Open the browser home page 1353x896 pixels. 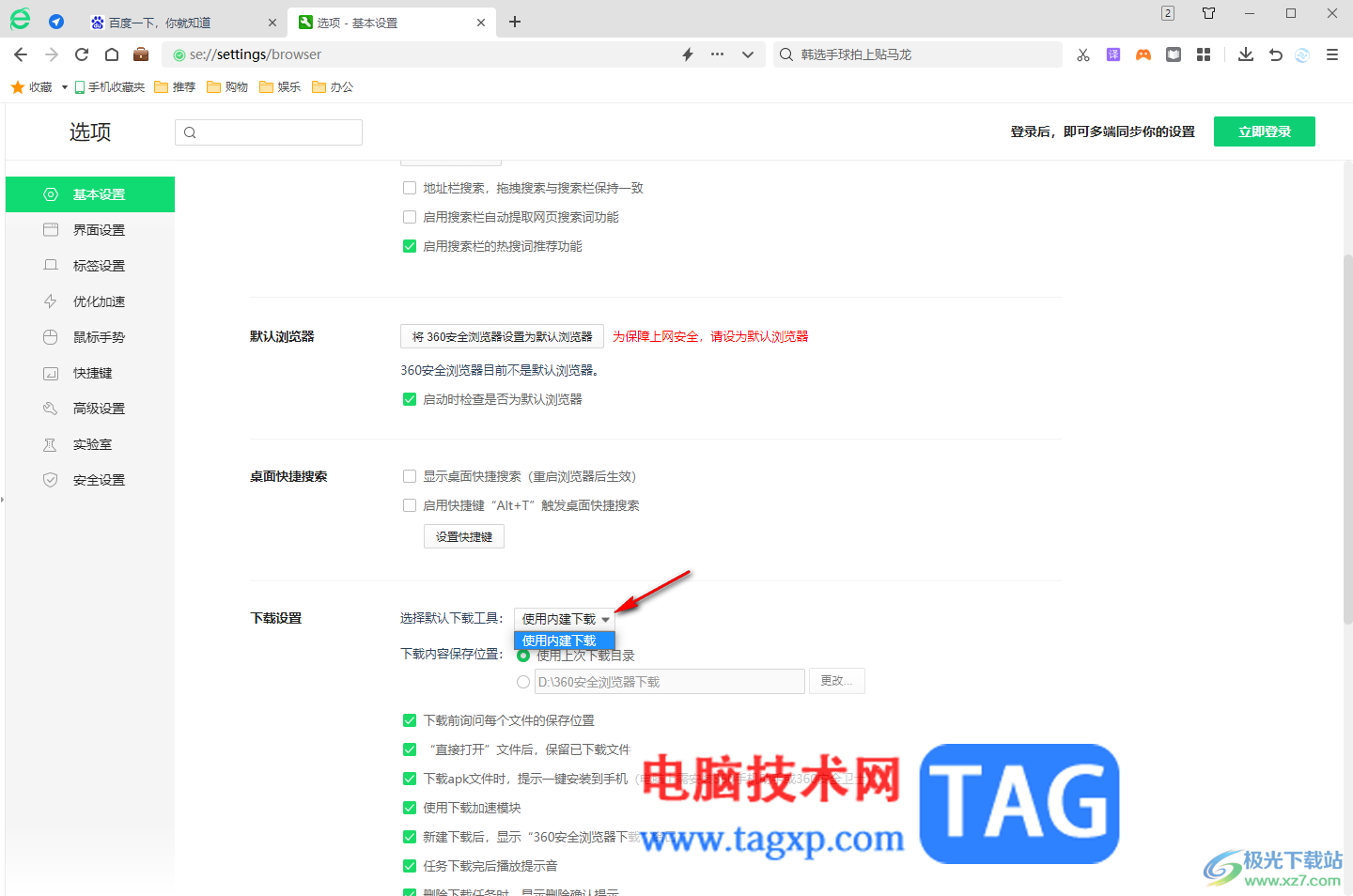pos(112,54)
